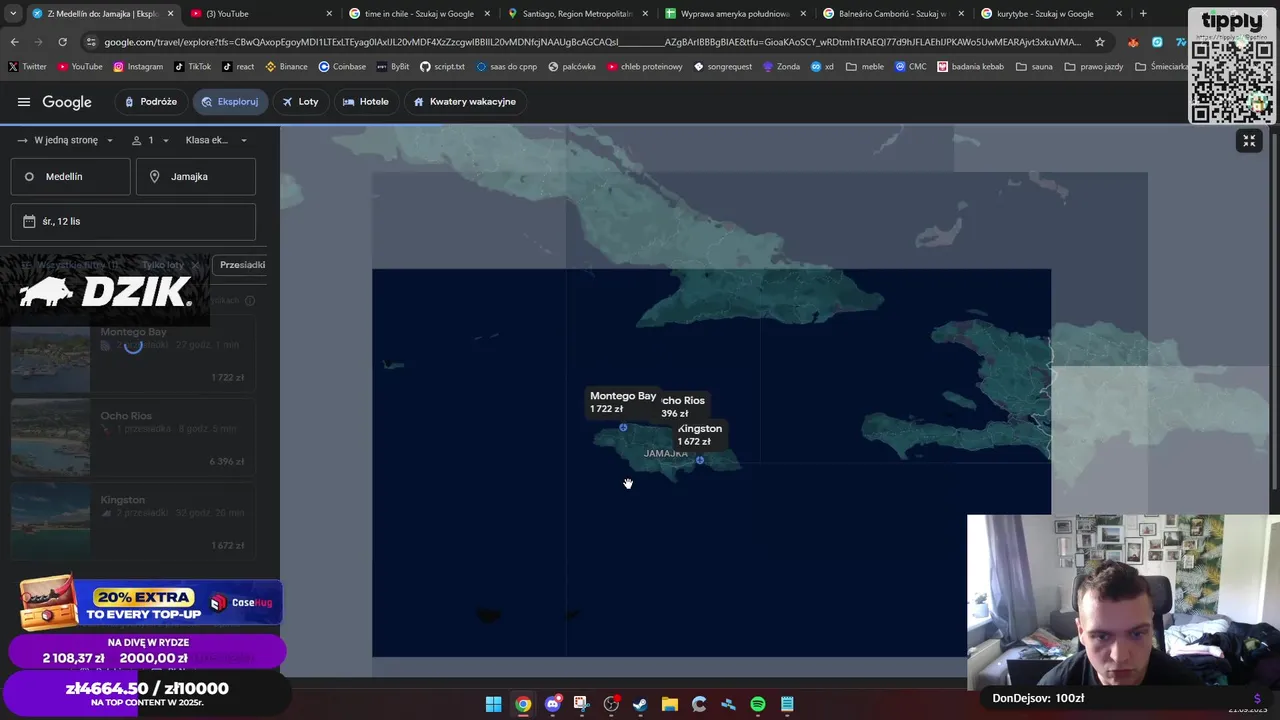This screenshot has width=1280, height=720.
Task: Open the passenger count dropdown
Action: coord(150,140)
